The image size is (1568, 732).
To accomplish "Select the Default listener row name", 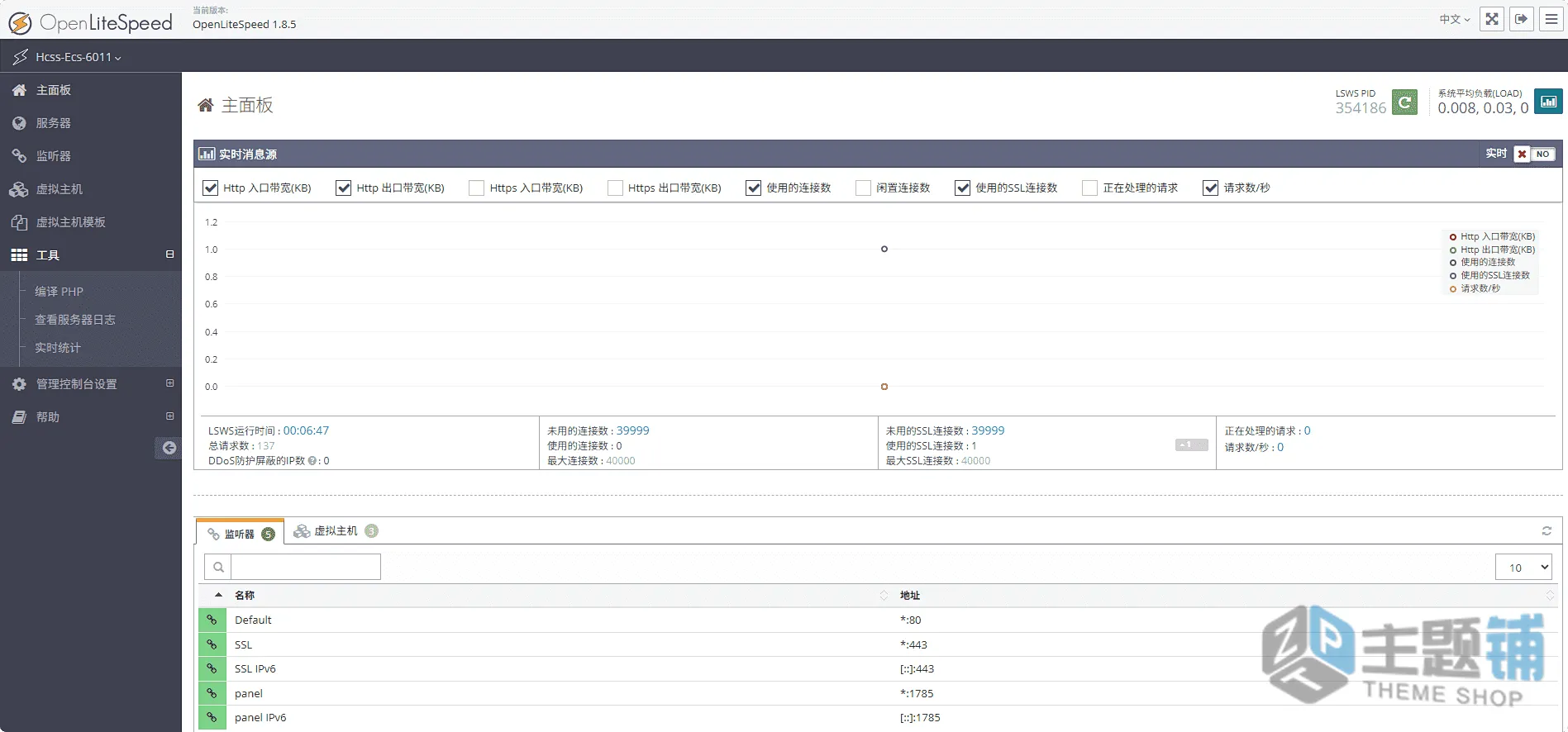I will pos(253,620).
